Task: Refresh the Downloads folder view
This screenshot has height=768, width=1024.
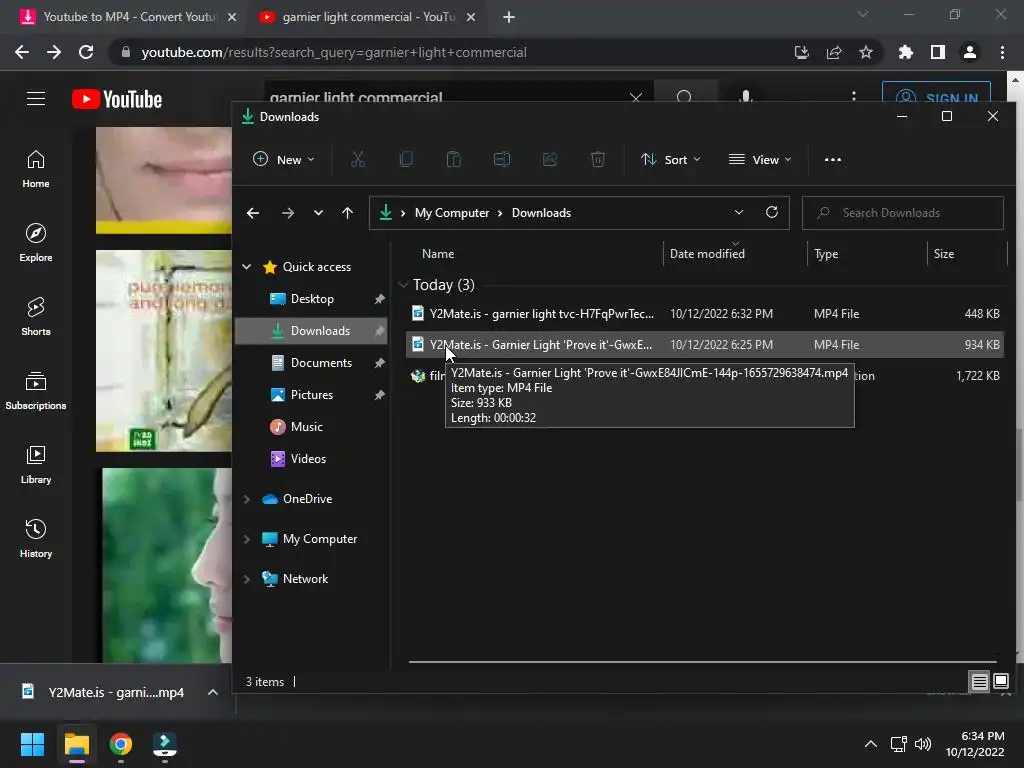Action: pyautogui.click(x=772, y=212)
